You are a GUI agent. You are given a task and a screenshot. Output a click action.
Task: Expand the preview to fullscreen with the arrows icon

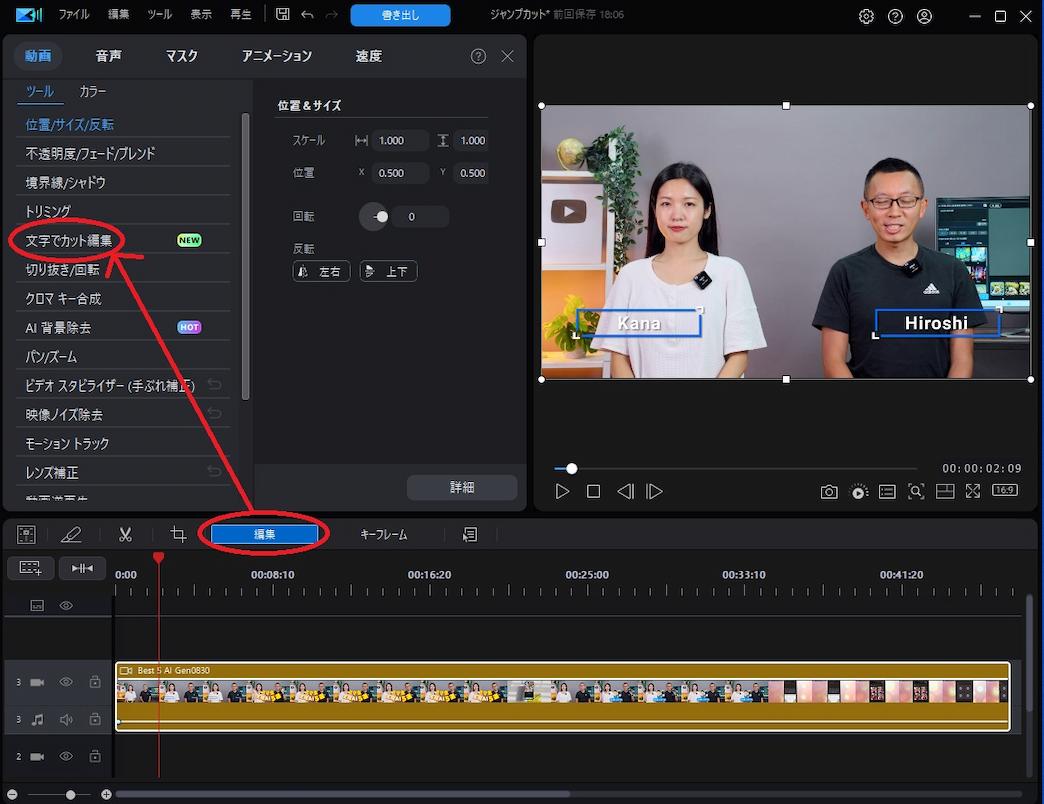click(973, 491)
